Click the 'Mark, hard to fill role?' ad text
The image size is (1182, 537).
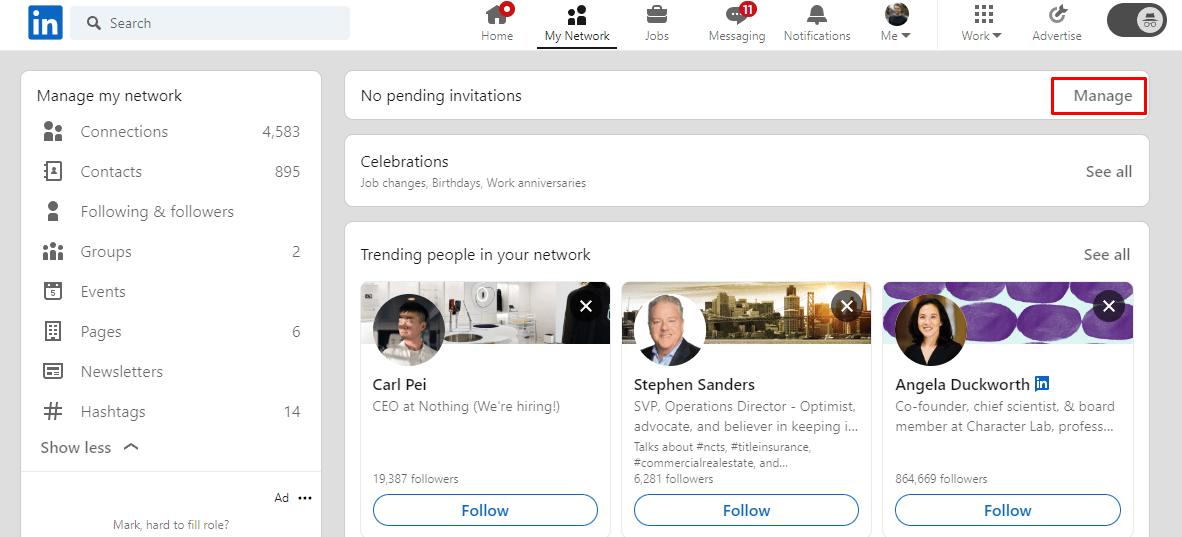(x=171, y=524)
